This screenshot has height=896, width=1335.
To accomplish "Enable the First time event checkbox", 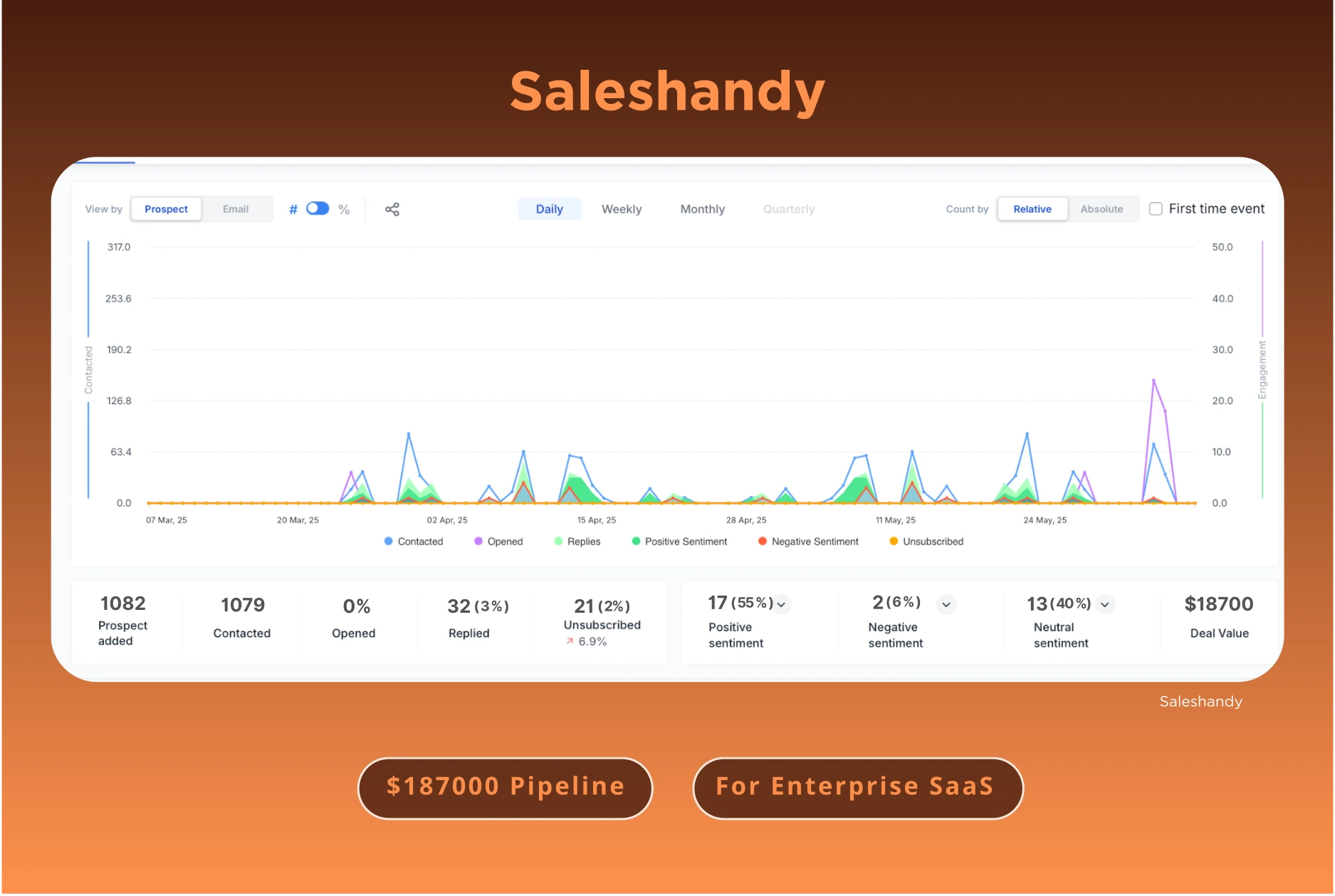I will 1156,209.
